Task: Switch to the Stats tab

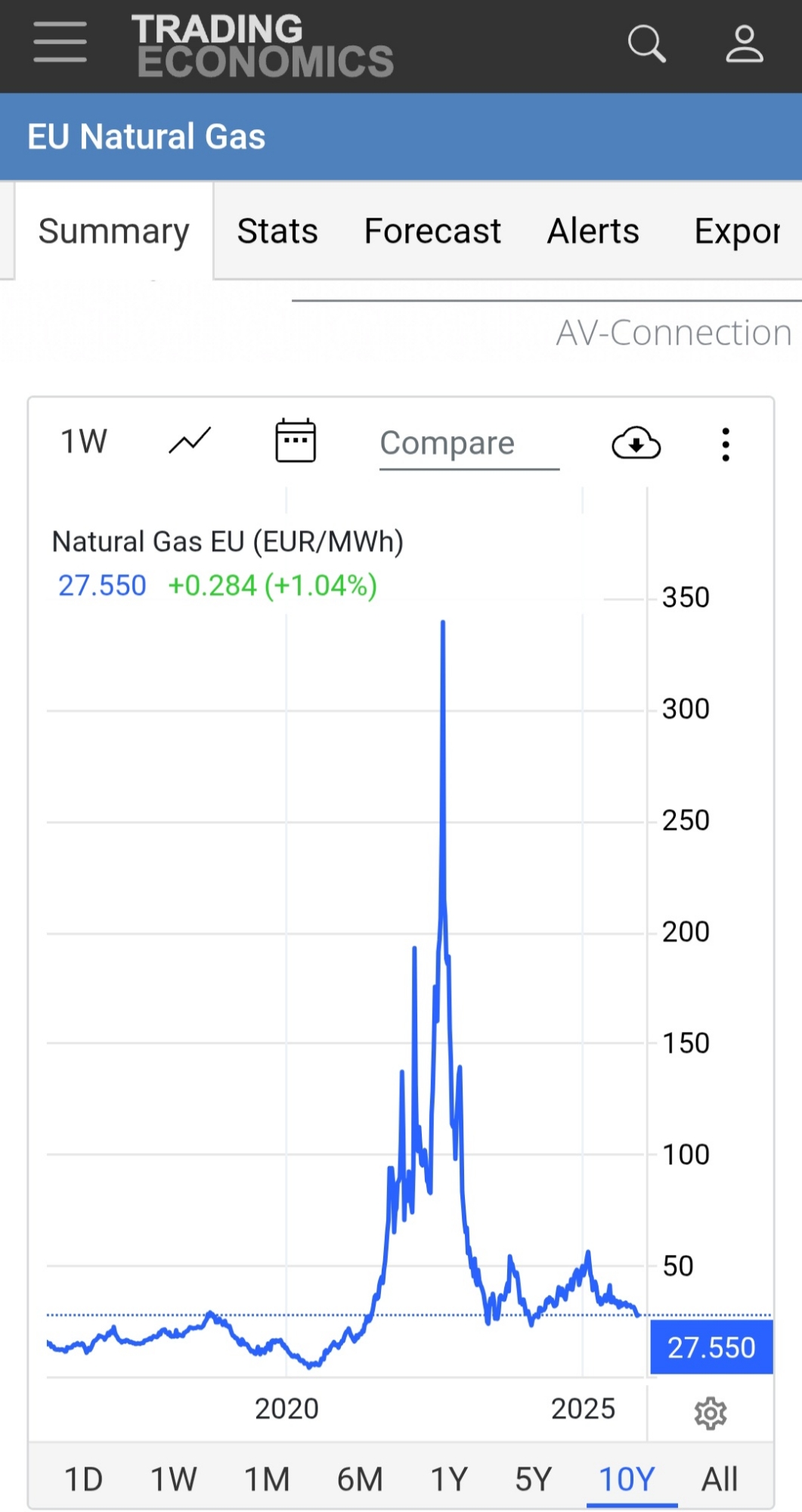Action: pos(277,231)
